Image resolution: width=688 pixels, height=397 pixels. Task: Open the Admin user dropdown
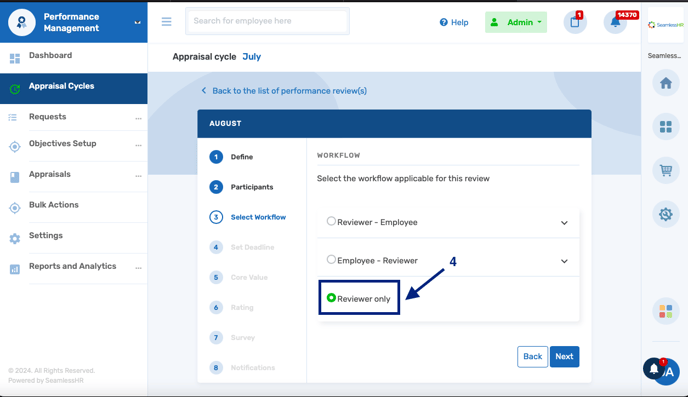click(x=516, y=22)
